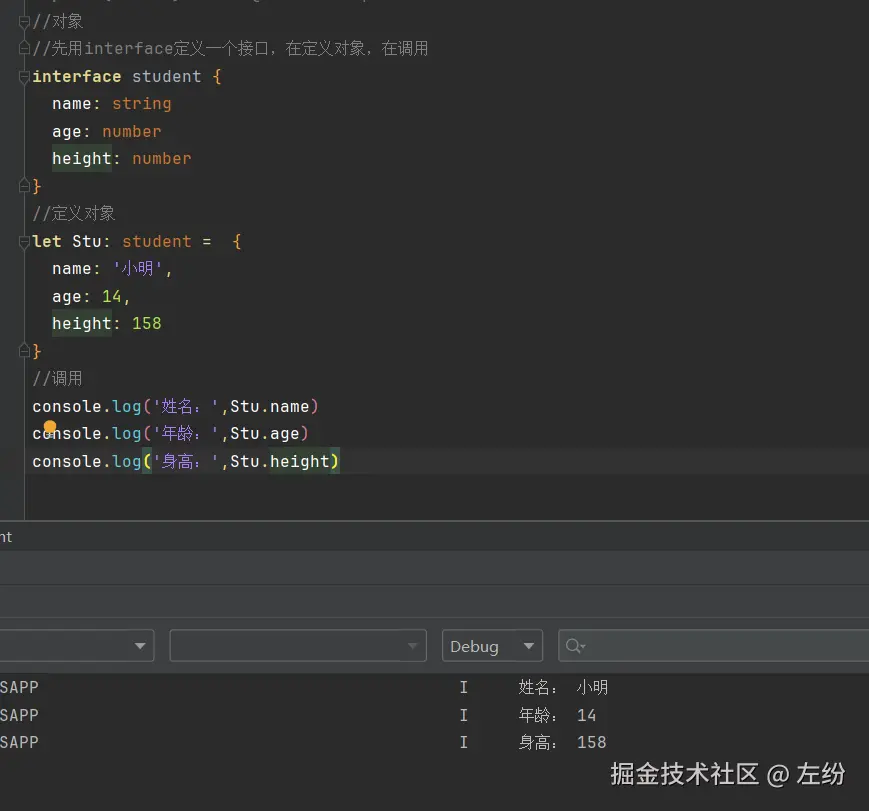Click fold marker at Stu closing brace

pos(24,351)
